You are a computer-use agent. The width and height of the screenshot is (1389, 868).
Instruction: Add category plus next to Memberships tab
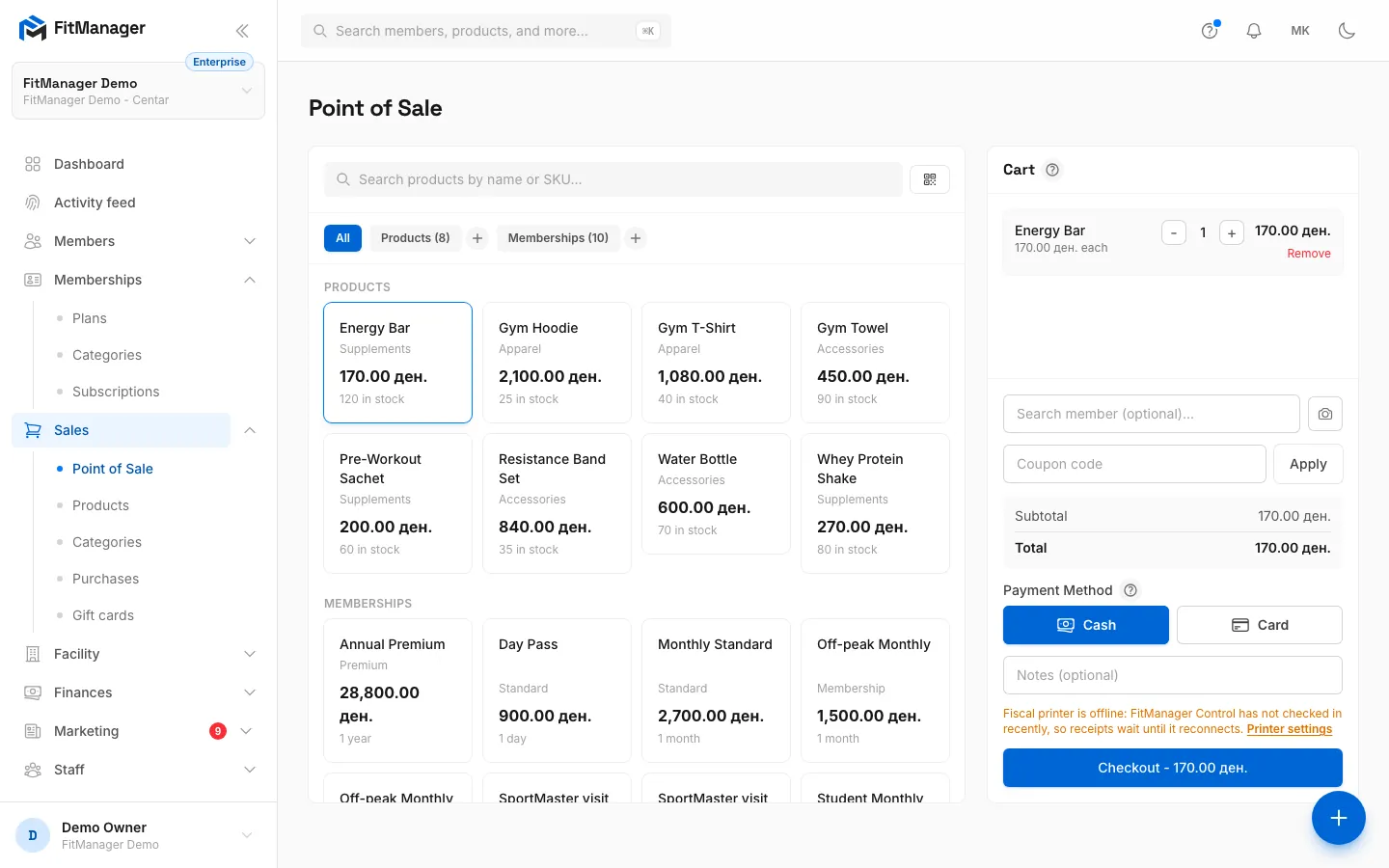click(635, 238)
